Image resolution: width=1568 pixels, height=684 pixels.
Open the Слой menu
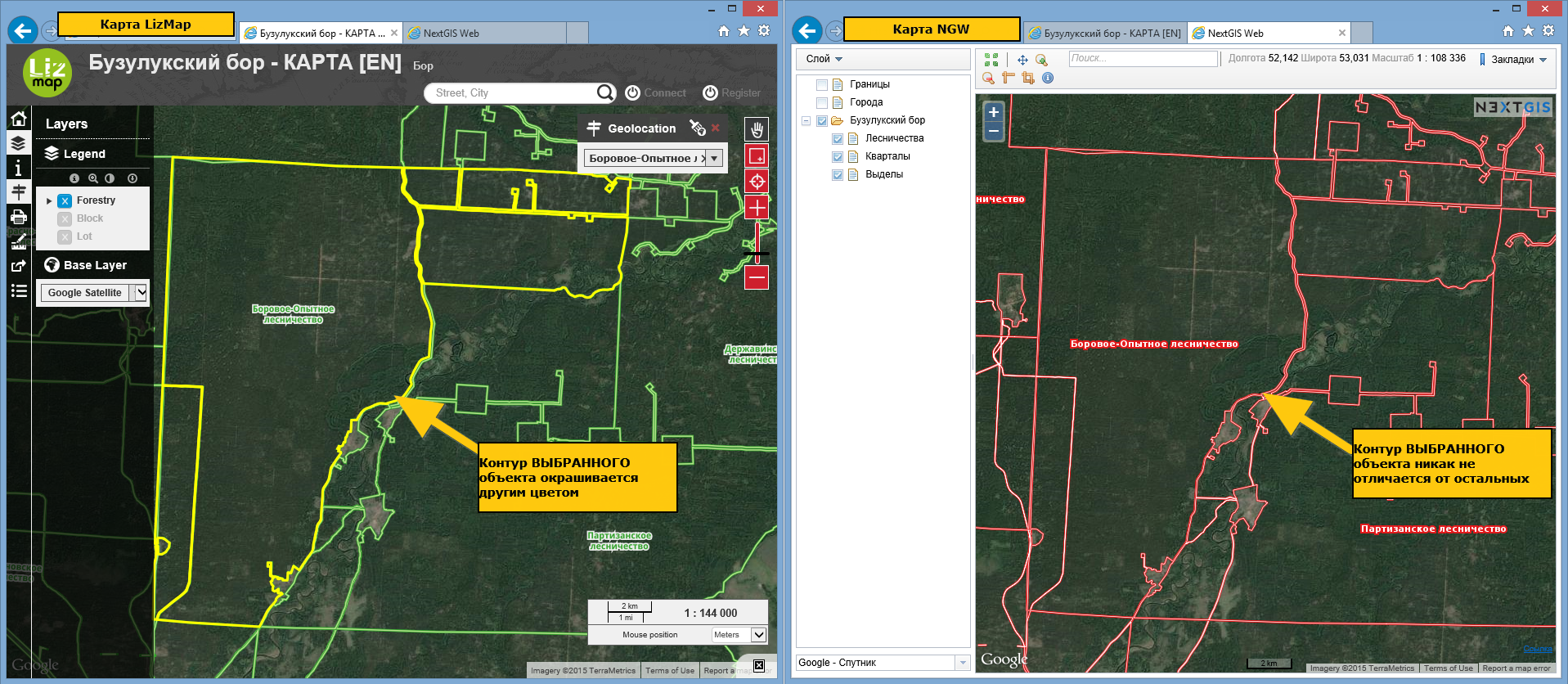(824, 59)
